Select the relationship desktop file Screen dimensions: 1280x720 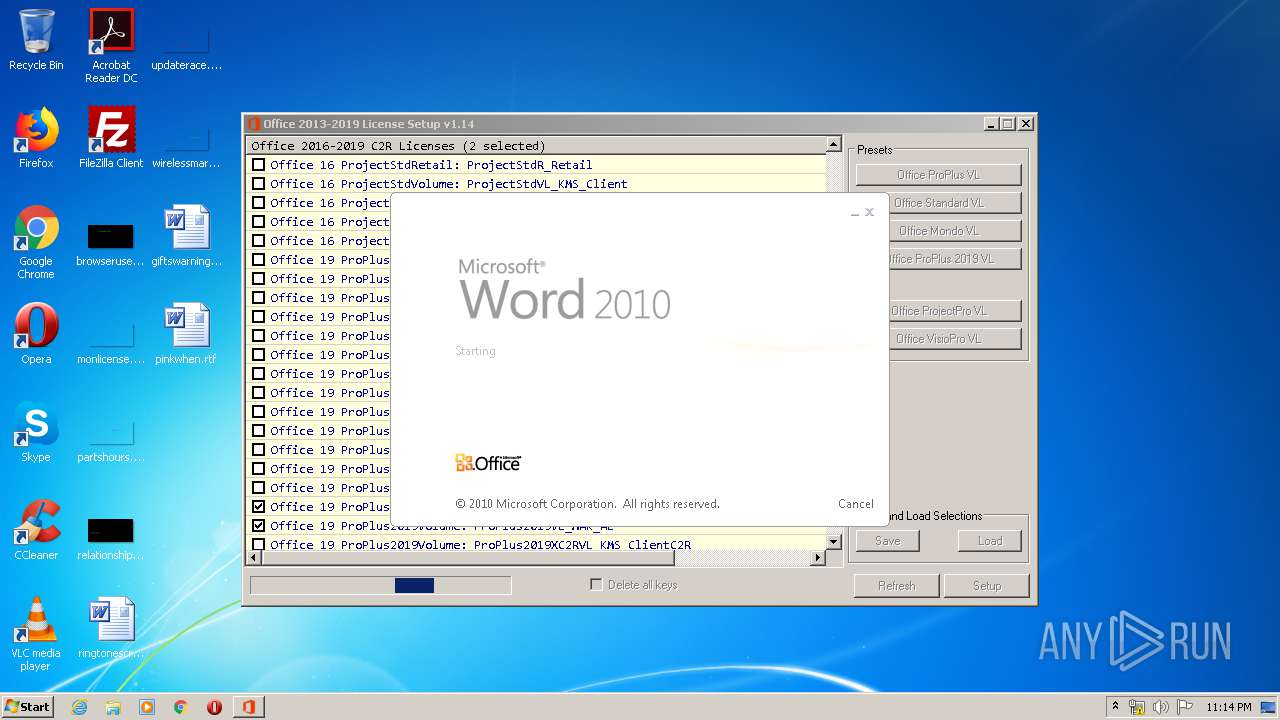(x=111, y=536)
